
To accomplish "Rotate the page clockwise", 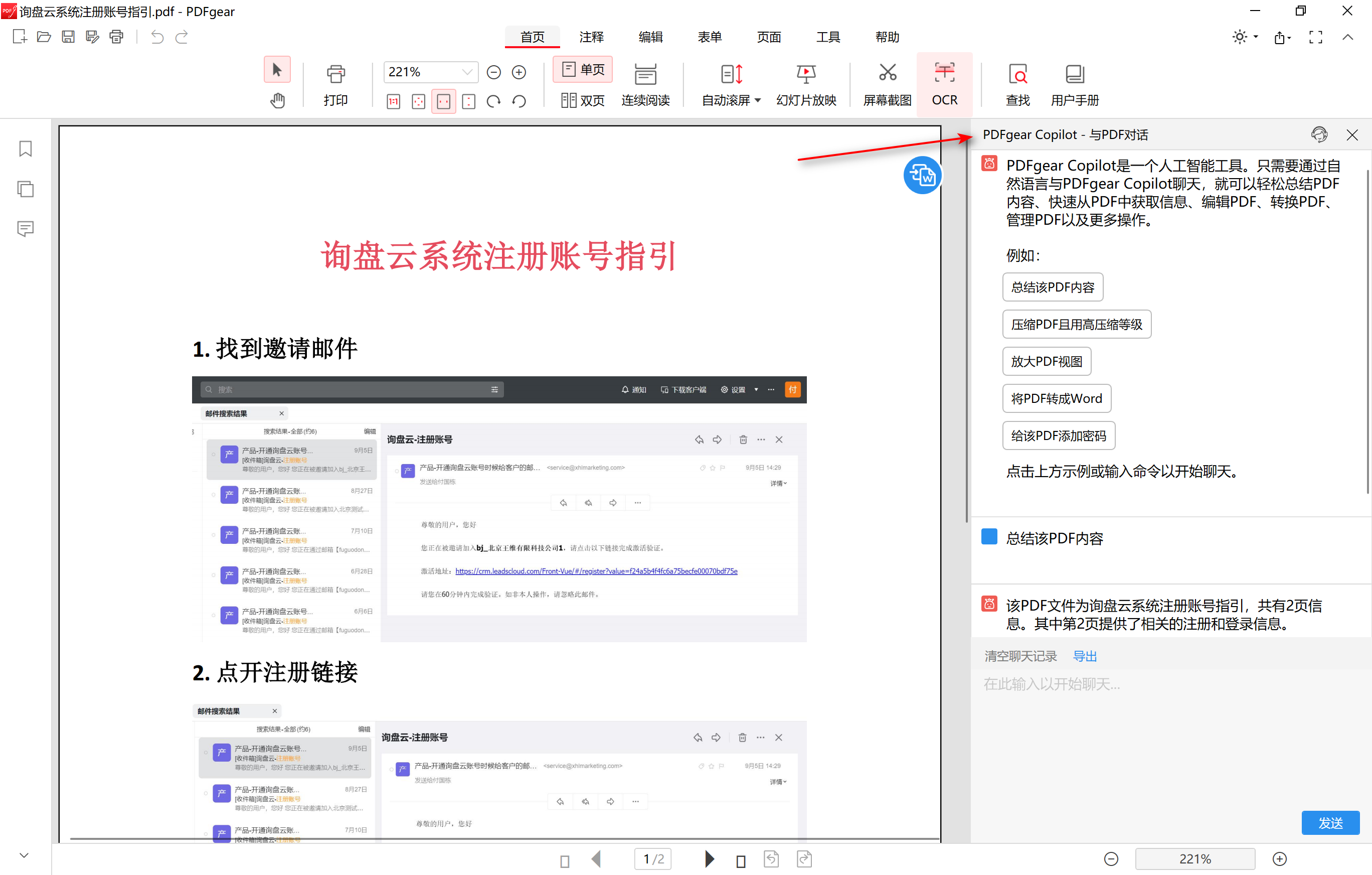I will pyautogui.click(x=493, y=101).
